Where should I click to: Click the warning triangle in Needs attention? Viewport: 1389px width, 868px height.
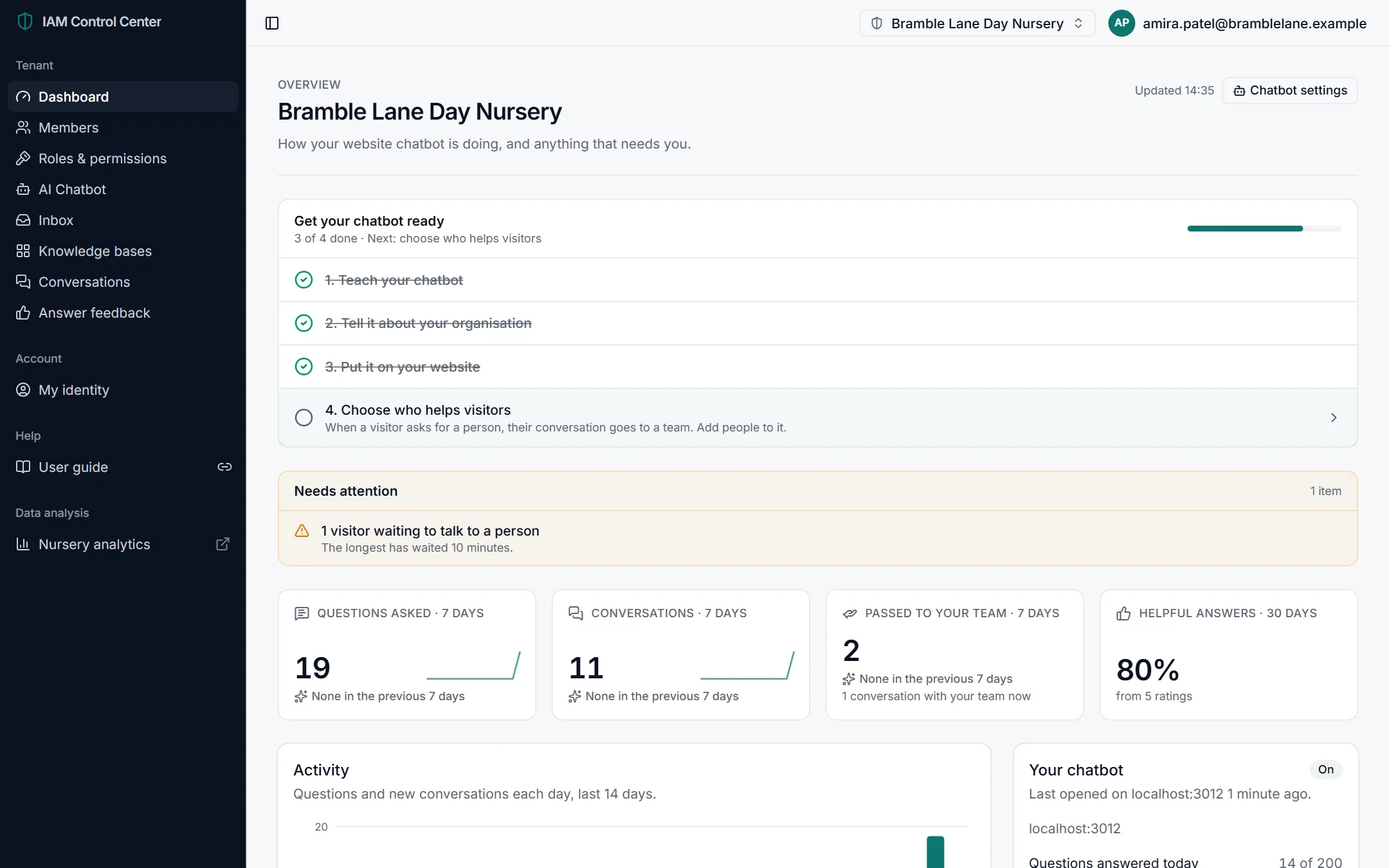(x=302, y=530)
